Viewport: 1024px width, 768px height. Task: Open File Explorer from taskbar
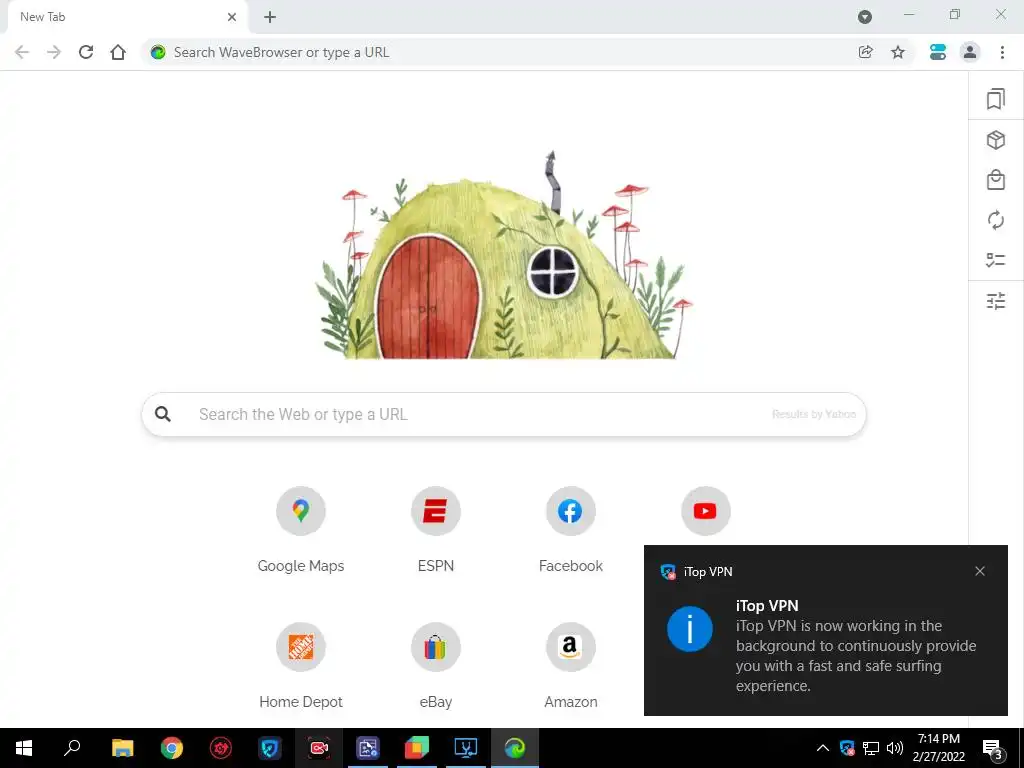coord(122,748)
